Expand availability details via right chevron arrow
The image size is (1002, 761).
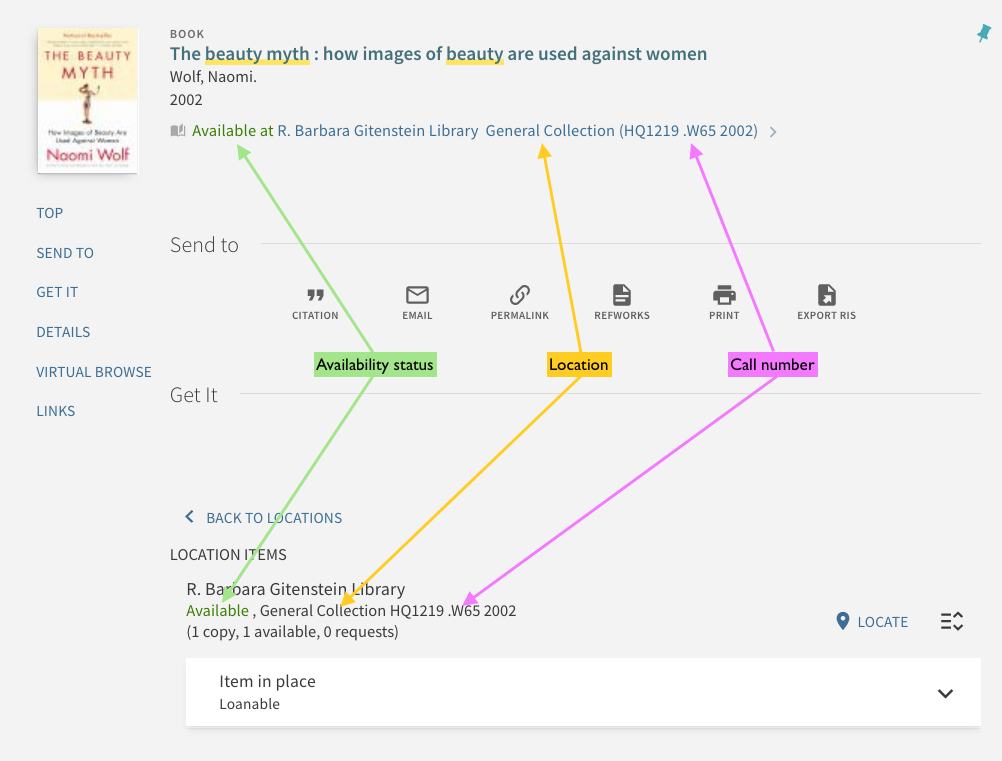point(773,132)
